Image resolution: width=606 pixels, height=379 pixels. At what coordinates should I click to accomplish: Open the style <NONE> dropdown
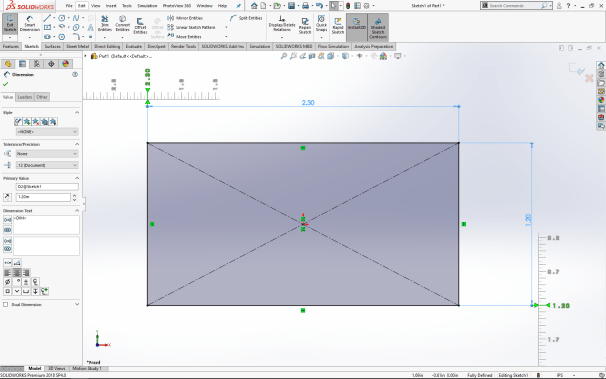click(47, 132)
